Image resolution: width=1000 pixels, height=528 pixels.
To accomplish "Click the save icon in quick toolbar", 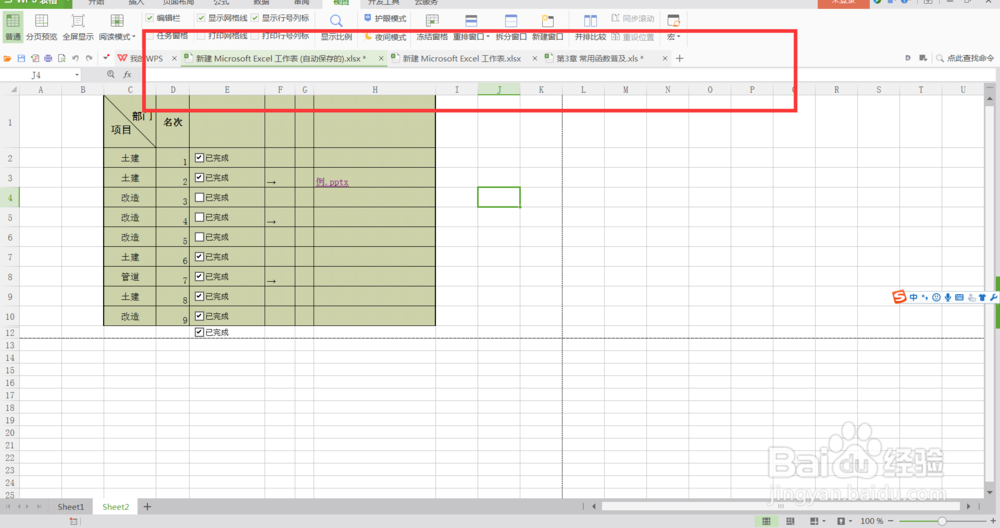I will 21,58.
